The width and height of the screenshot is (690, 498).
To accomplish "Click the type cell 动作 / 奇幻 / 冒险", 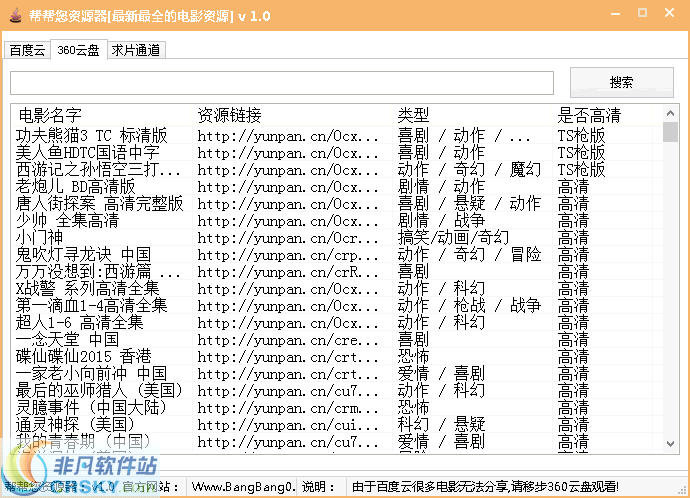I will point(469,255).
